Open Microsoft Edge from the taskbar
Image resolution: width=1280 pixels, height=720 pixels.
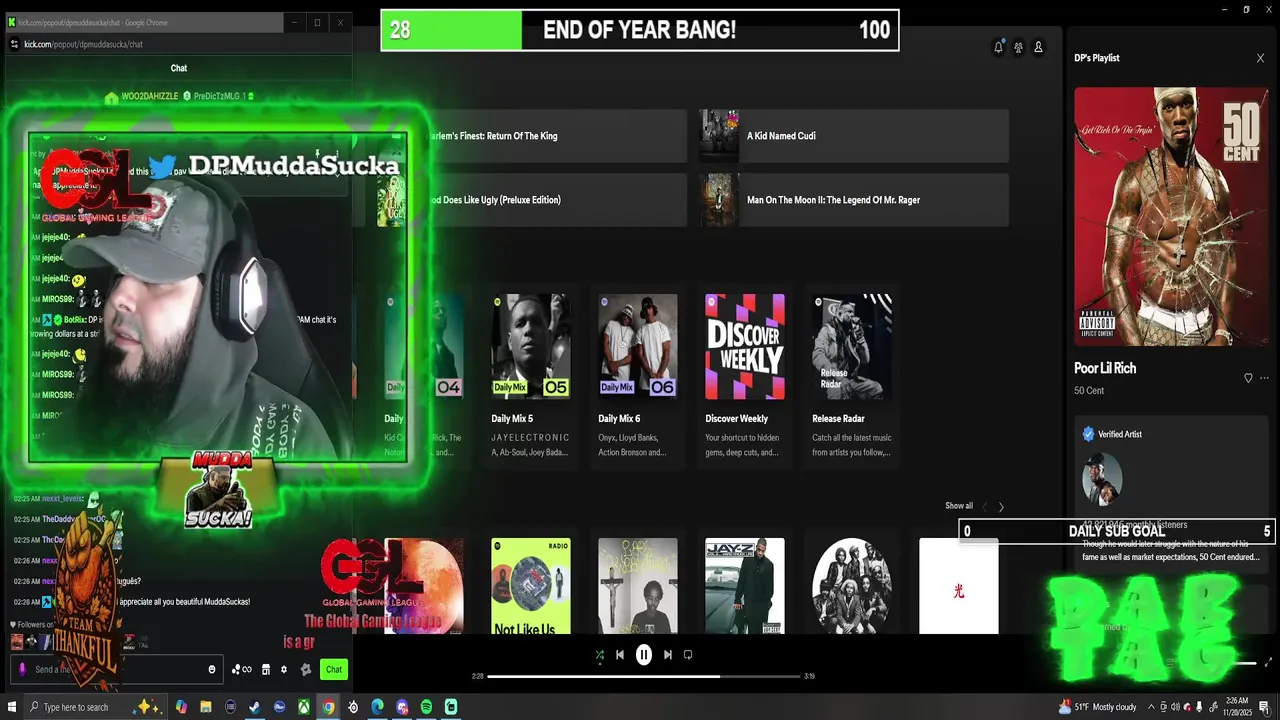tap(377, 707)
